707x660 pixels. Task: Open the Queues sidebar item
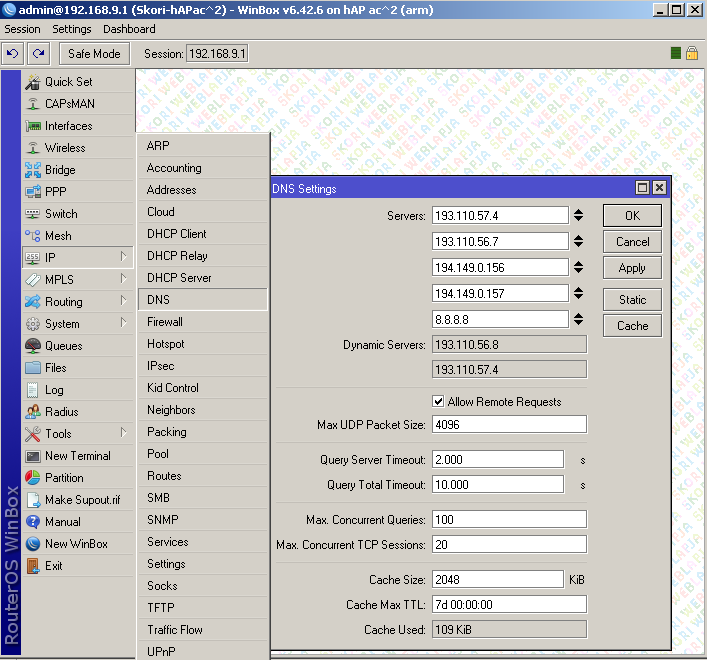(64, 346)
